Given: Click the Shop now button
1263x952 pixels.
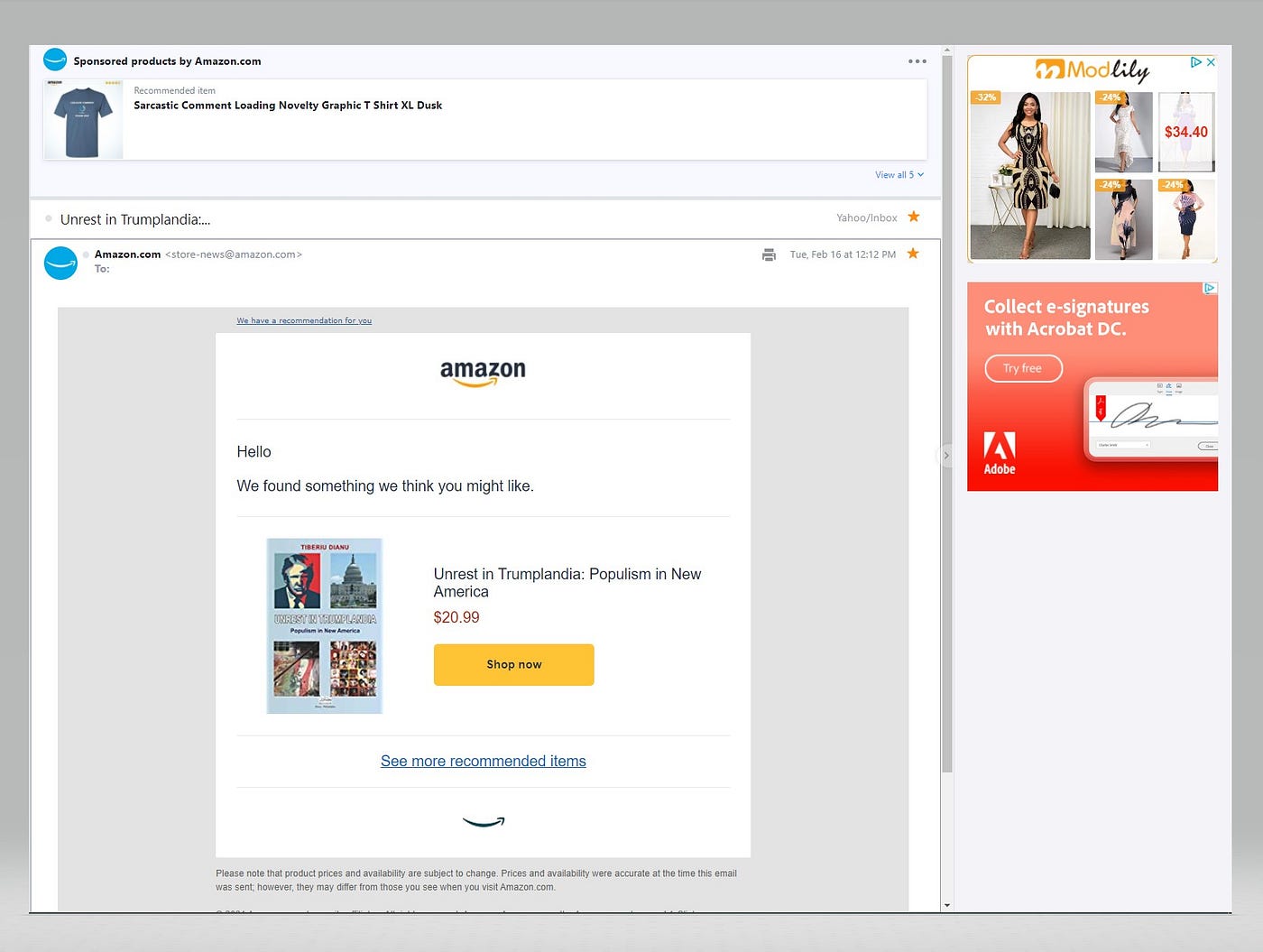Looking at the screenshot, I should tap(513, 664).
